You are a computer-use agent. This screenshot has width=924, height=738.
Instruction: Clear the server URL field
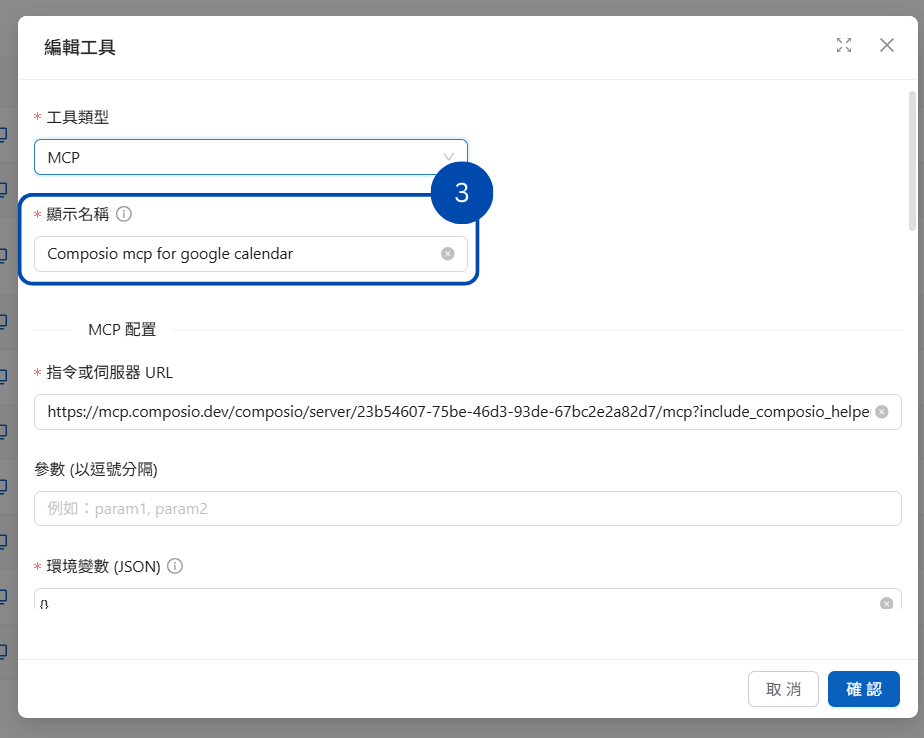pyautogui.click(x=881, y=411)
